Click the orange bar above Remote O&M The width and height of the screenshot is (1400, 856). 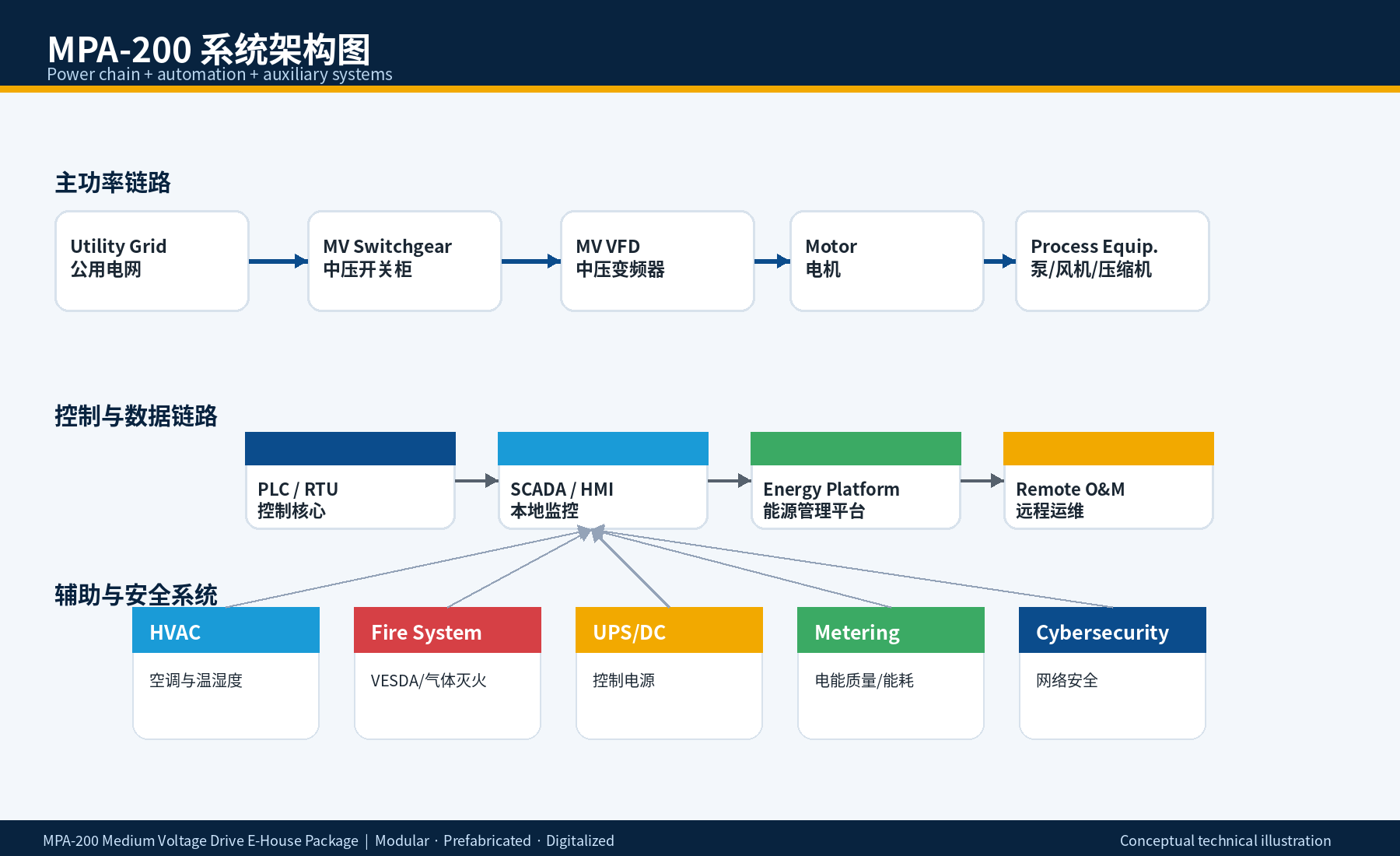[x=1108, y=448]
